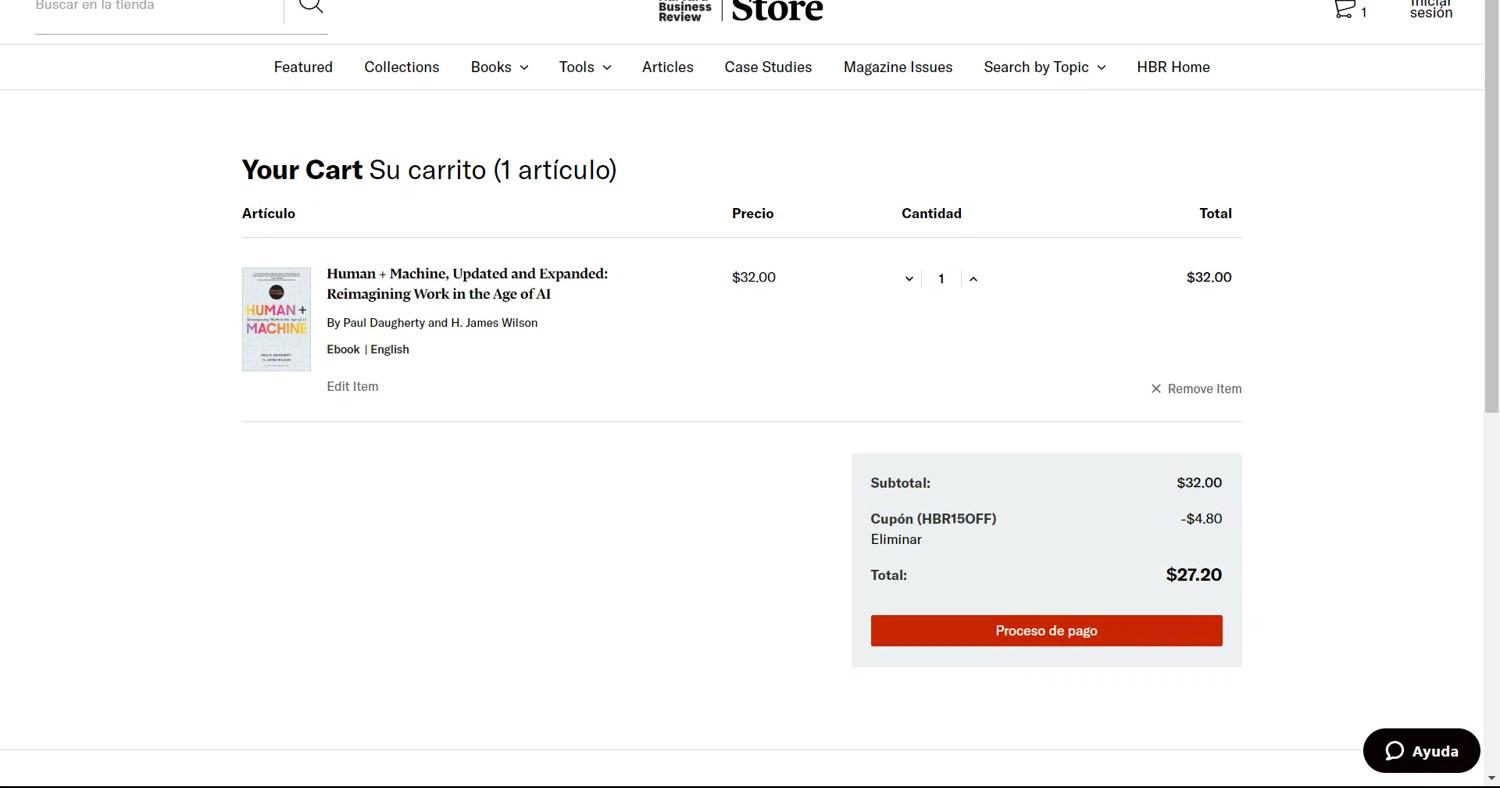Open the Collections menu item
This screenshot has height=788, width=1500.
pyautogui.click(x=402, y=67)
